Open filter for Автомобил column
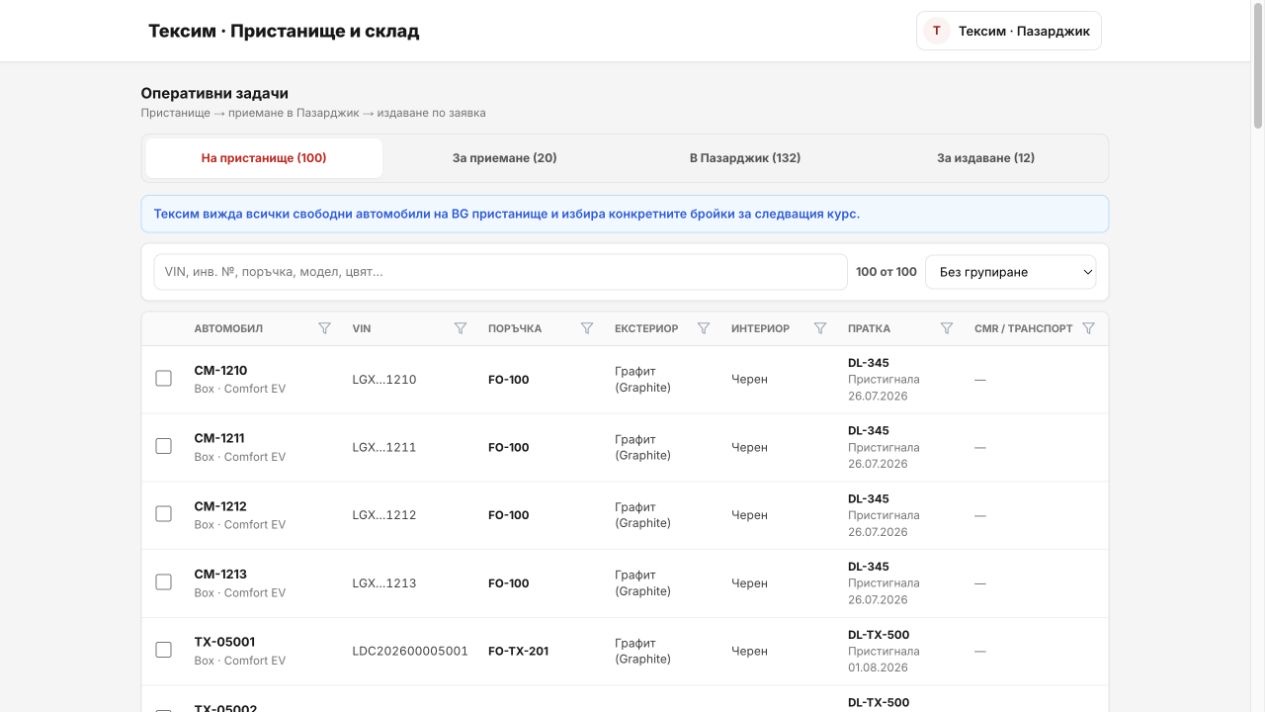This screenshot has height=712, width=1265. (x=324, y=328)
